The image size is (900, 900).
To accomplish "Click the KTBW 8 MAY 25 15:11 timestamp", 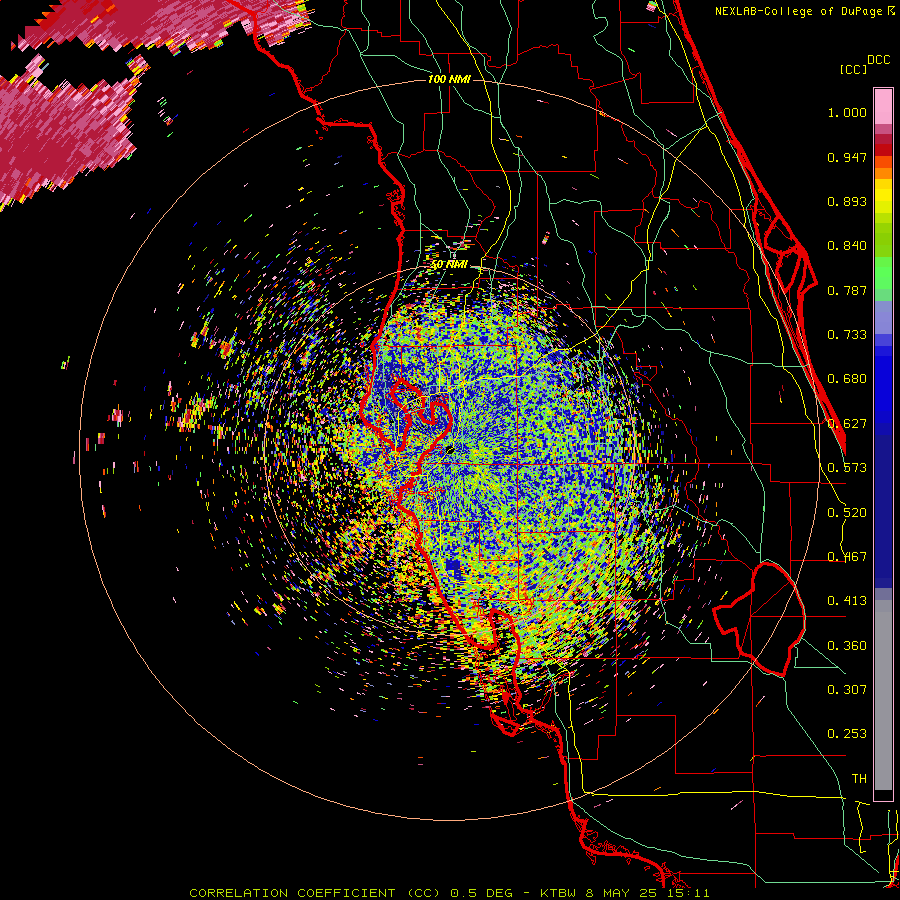I will pos(624,893).
